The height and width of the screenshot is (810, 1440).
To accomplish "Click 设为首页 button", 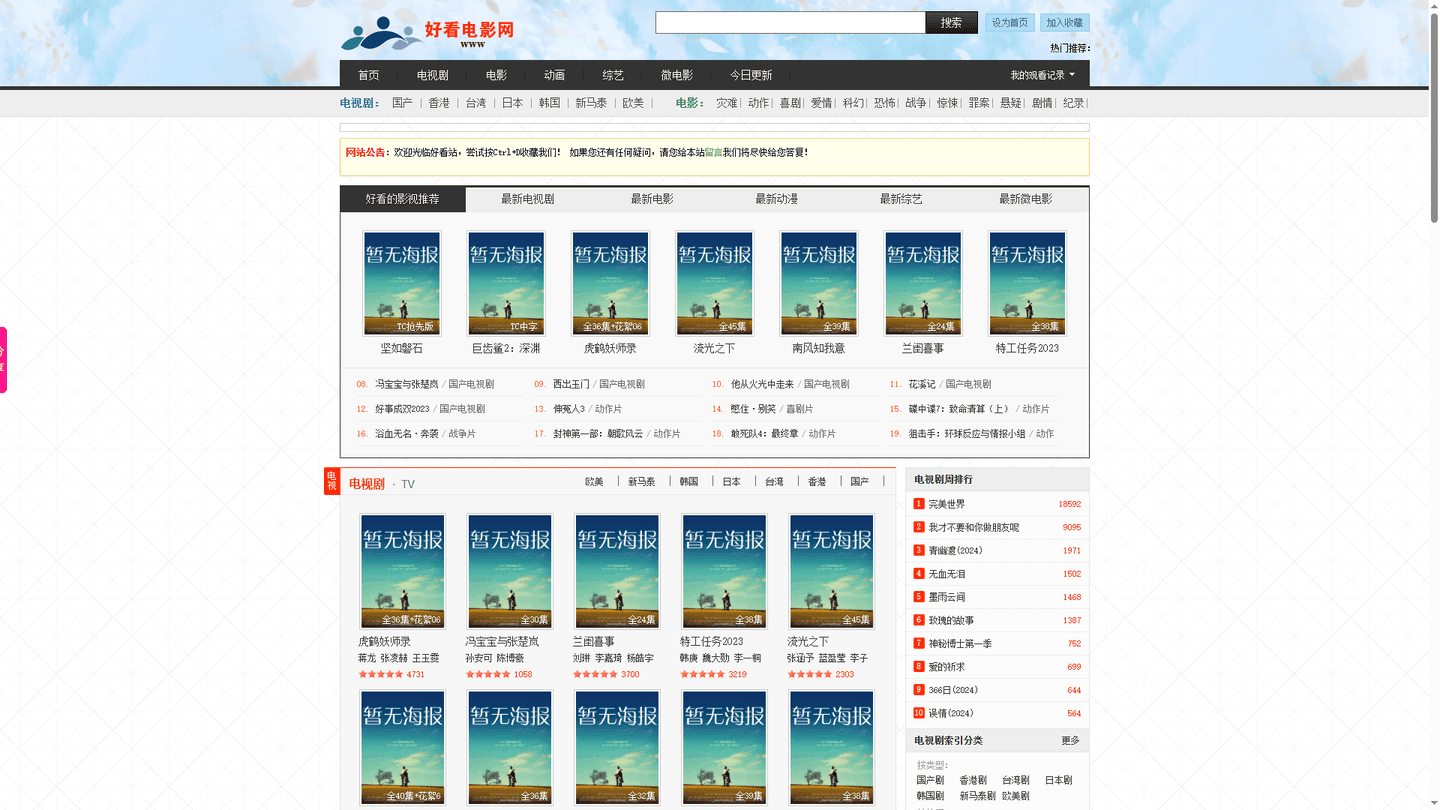I will click(1010, 22).
